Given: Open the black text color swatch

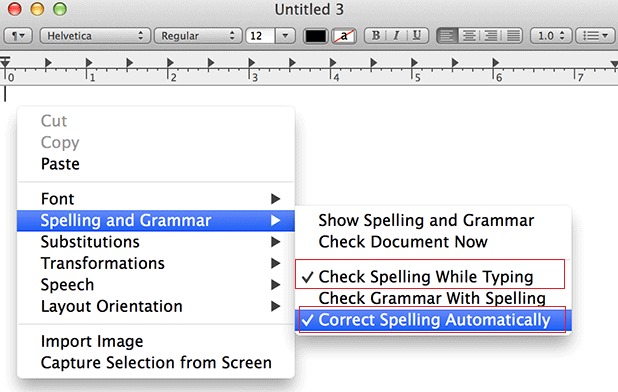Looking at the screenshot, I should click(x=316, y=36).
